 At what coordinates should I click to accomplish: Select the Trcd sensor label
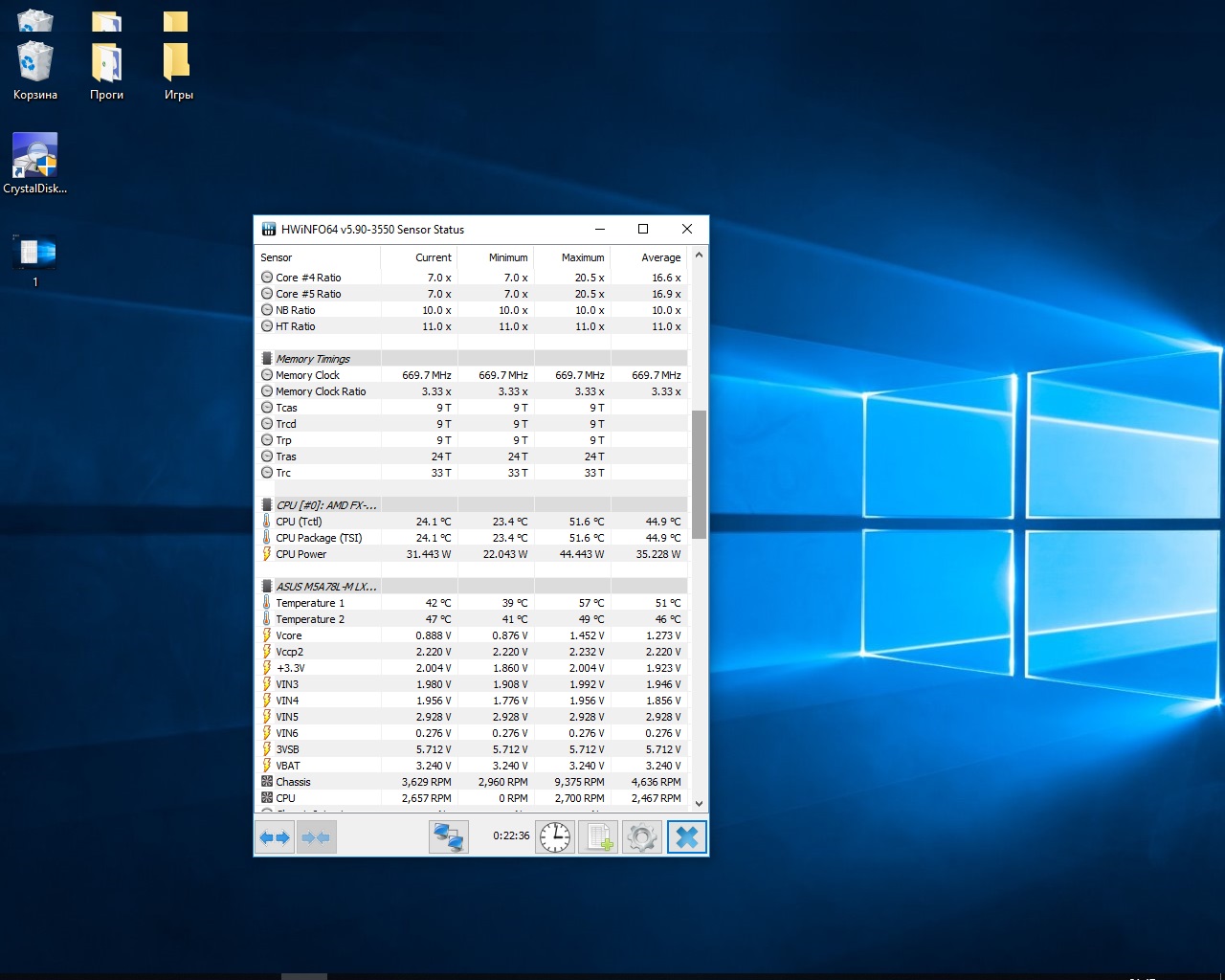point(286,424)
